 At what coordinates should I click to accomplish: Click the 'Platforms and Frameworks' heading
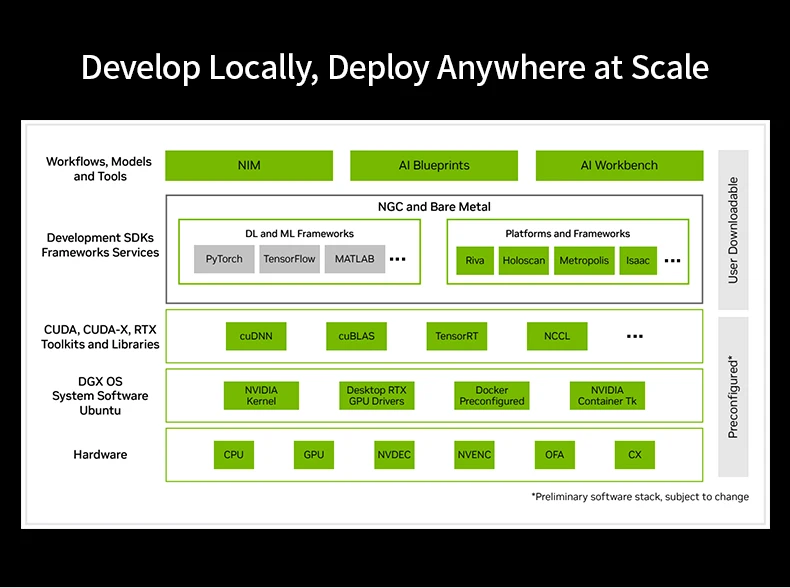tap(567, 234)
